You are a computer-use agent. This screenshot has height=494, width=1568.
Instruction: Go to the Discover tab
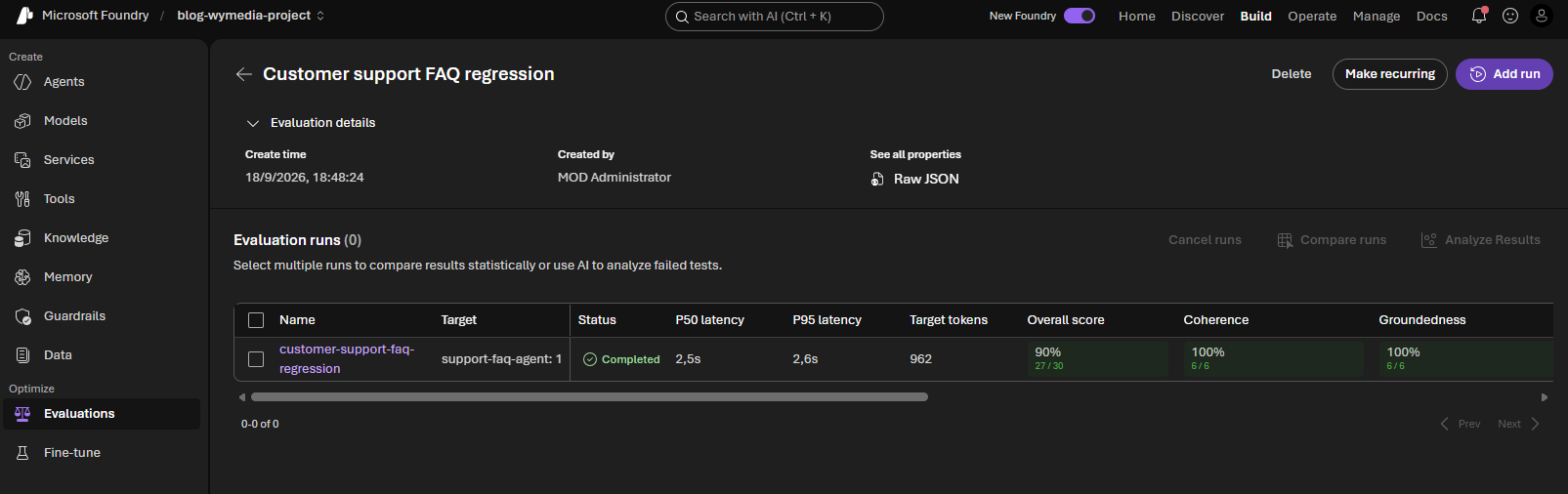[1198, 16]
